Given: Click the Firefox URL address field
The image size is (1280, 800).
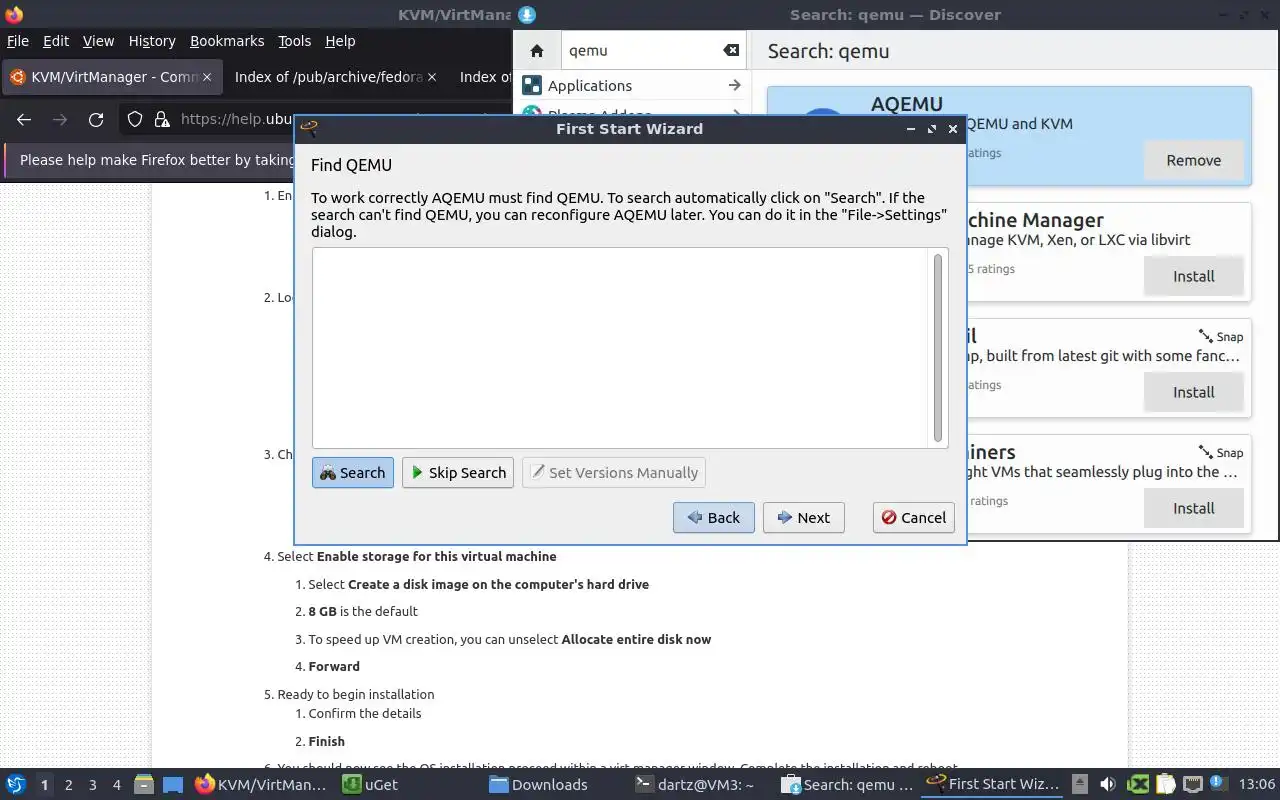Looking at the screenshot, I should (236, 120).
